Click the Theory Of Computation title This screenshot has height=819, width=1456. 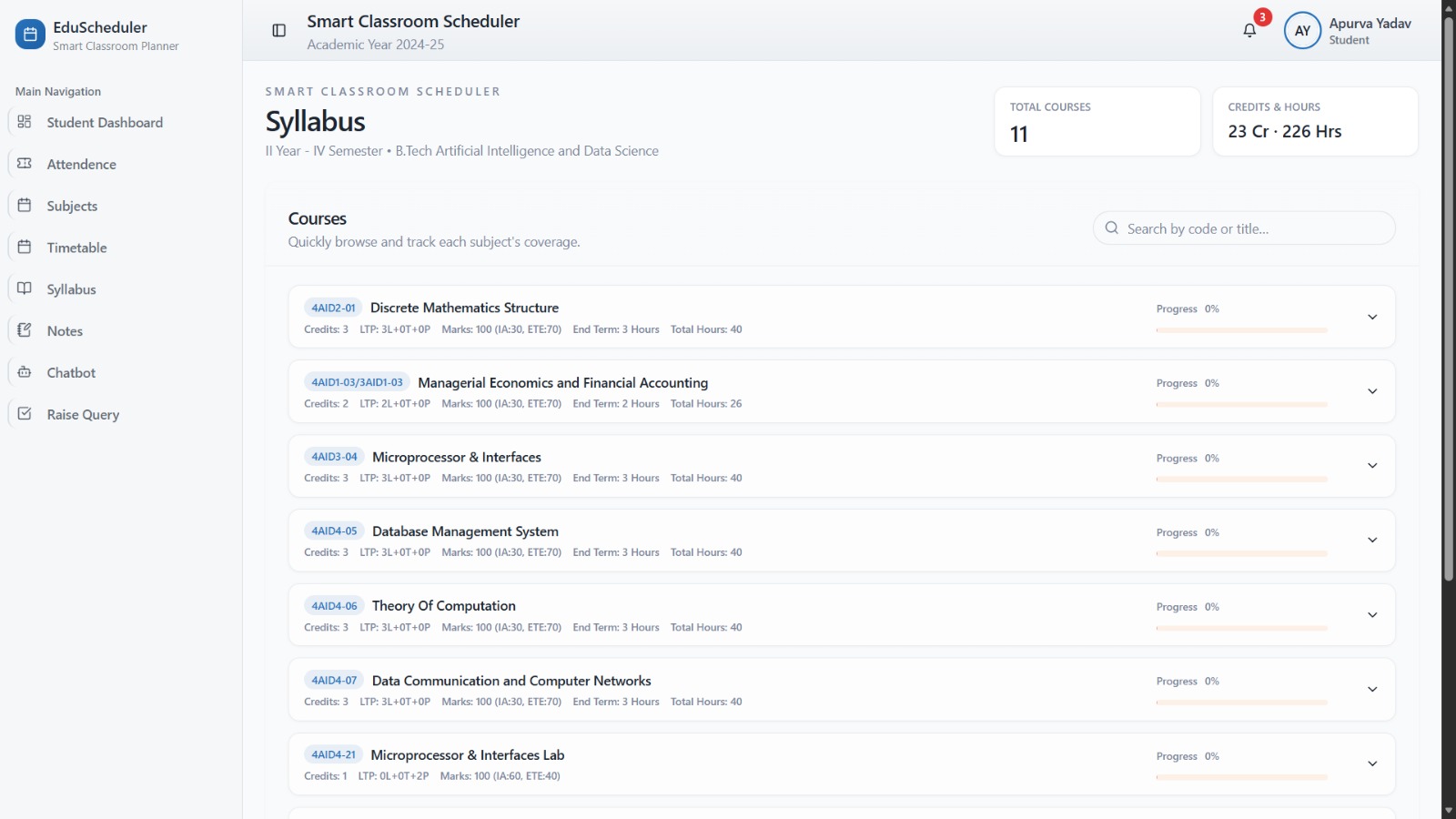[444, 606]
